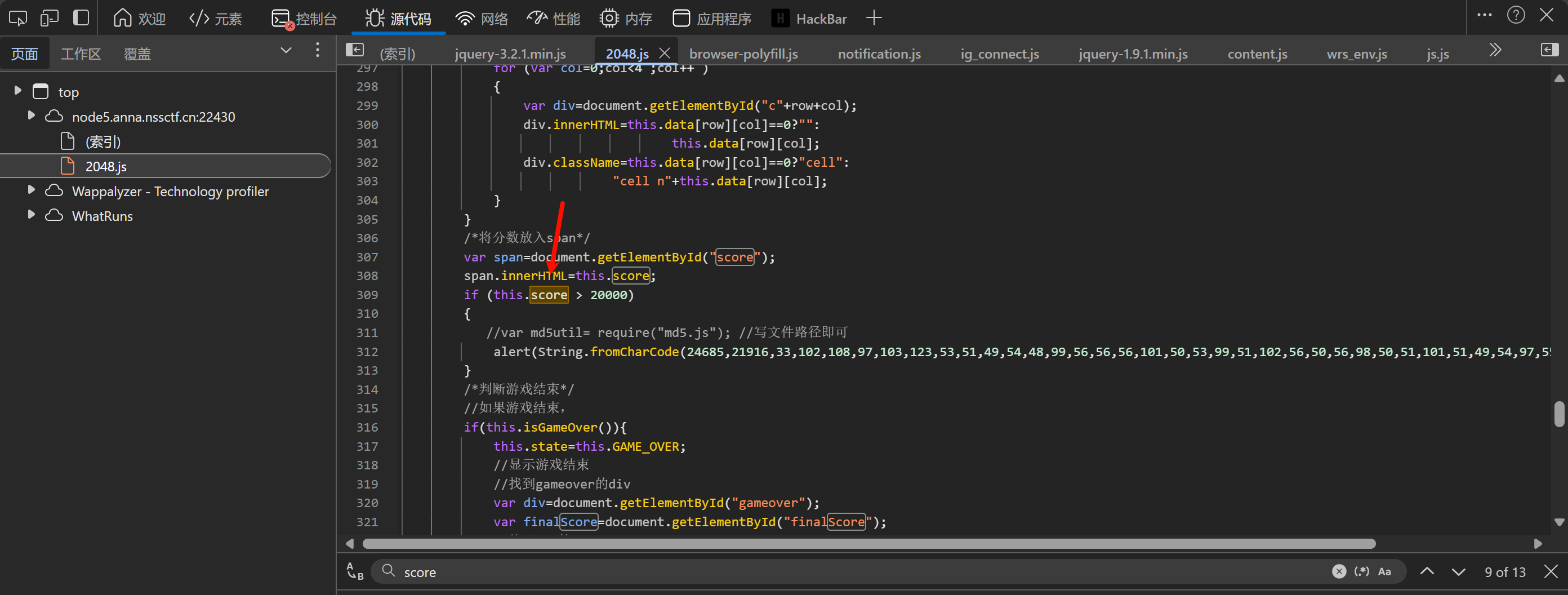The image size is (1568, 595).
Task: Open the HackBar tab
Action: pos(809,19)
